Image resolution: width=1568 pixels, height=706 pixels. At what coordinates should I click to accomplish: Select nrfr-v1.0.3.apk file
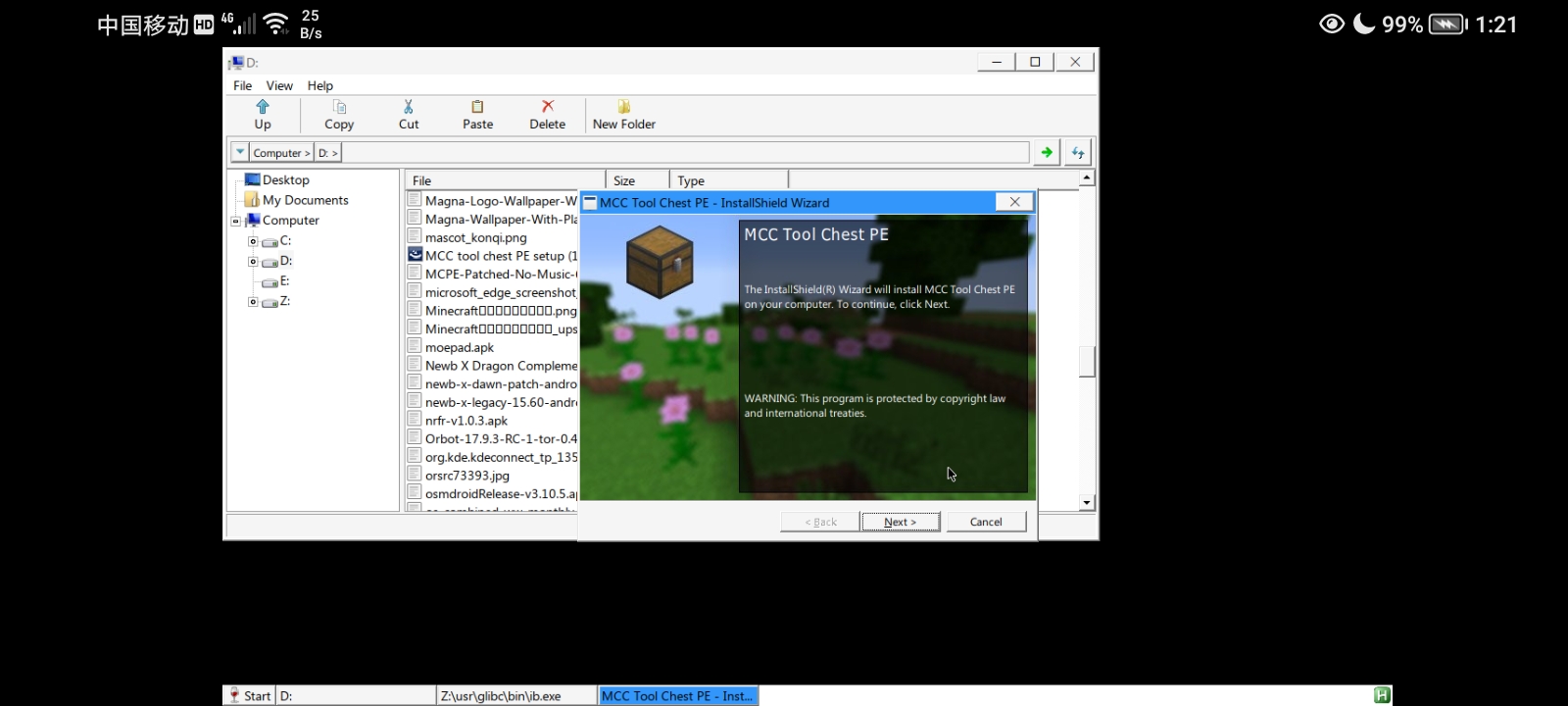(x=459, y=421)
